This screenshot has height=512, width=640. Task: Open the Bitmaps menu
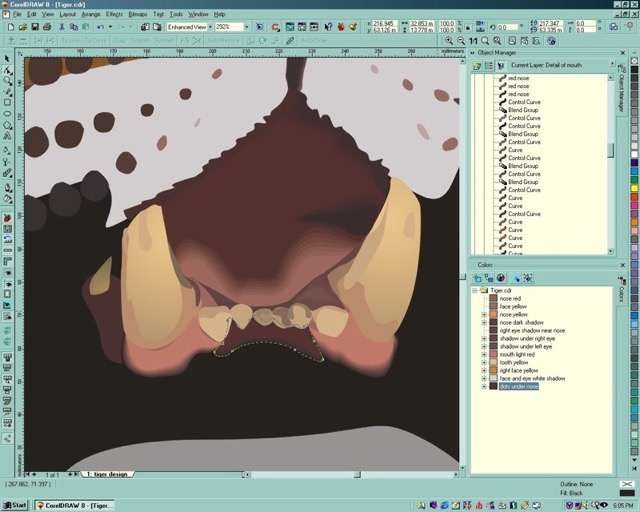point(138,14)
